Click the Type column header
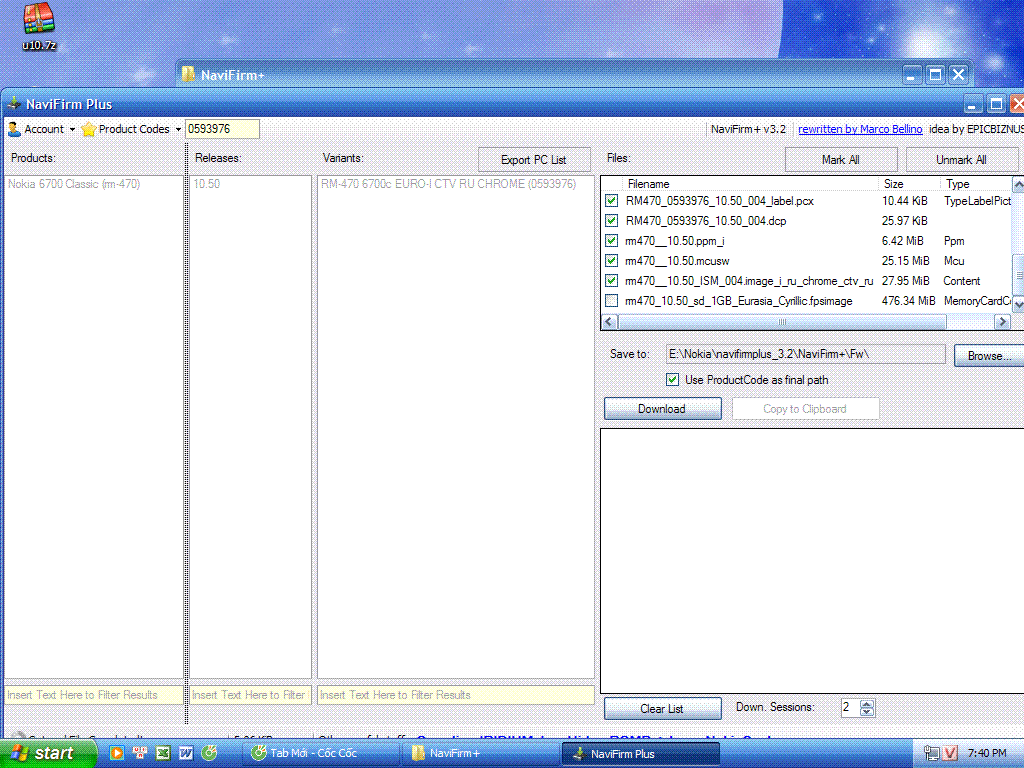Screen dimensions: 1024x768 pos(976,184)
